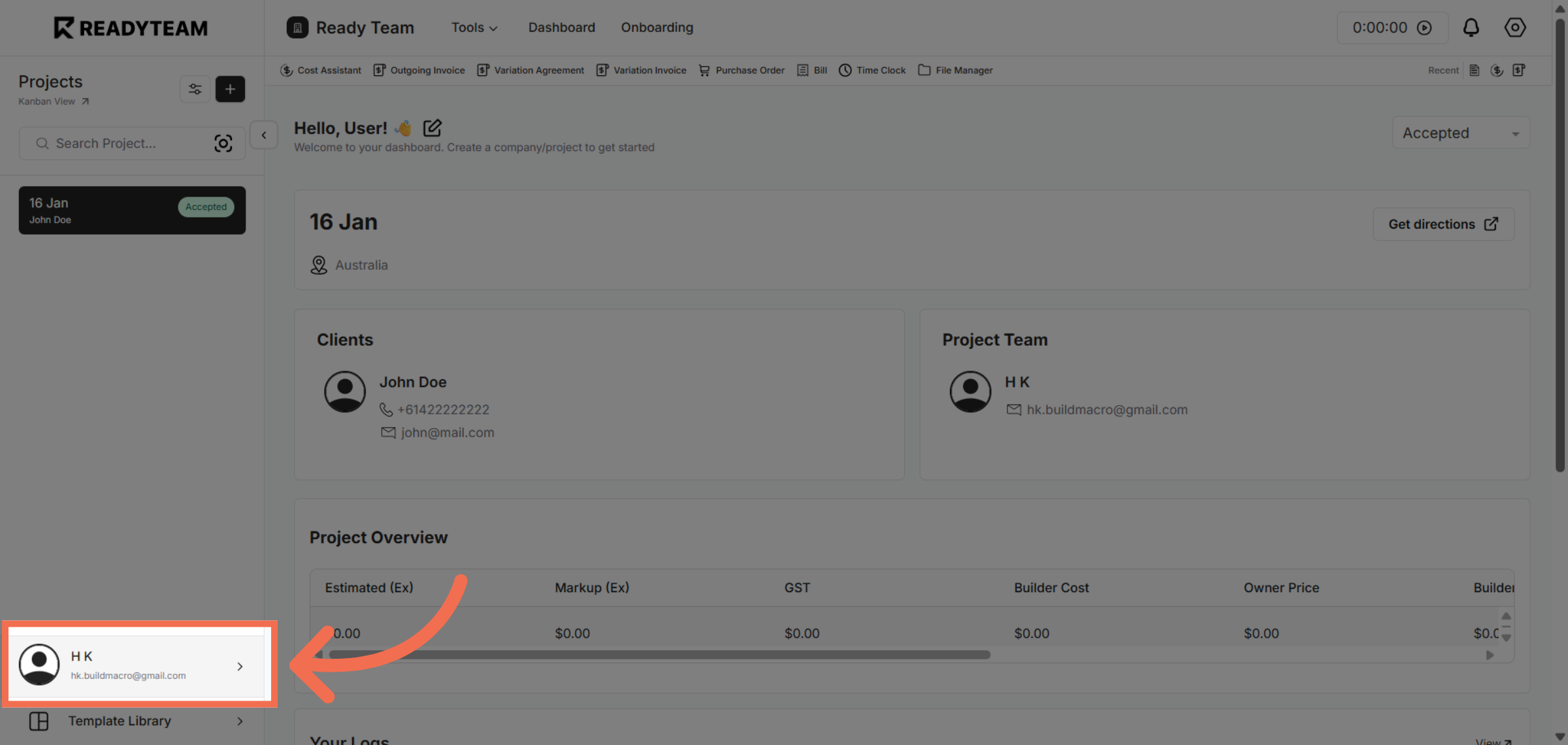This screenshot has width=1568, height=745.
Task: Open the Time Clock tool
Action: tap(872, 70)
